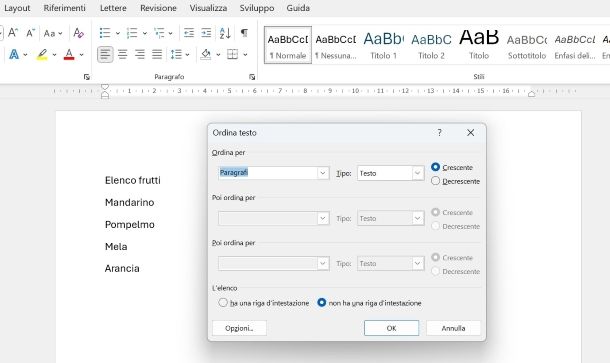Select Crescente for first sort key

tap(452, 167)
